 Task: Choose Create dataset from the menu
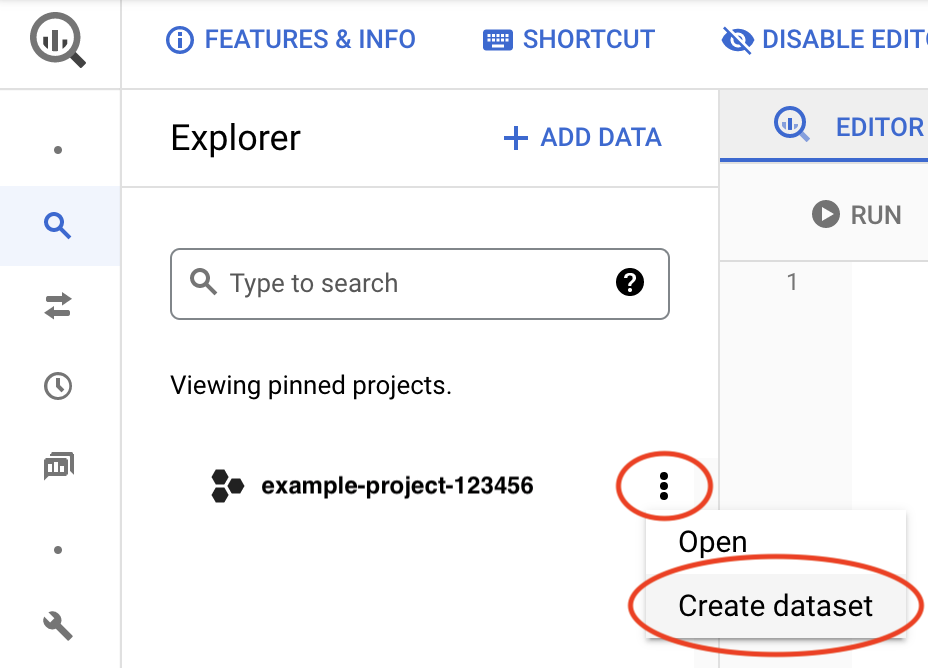click(x=776, y=605)
